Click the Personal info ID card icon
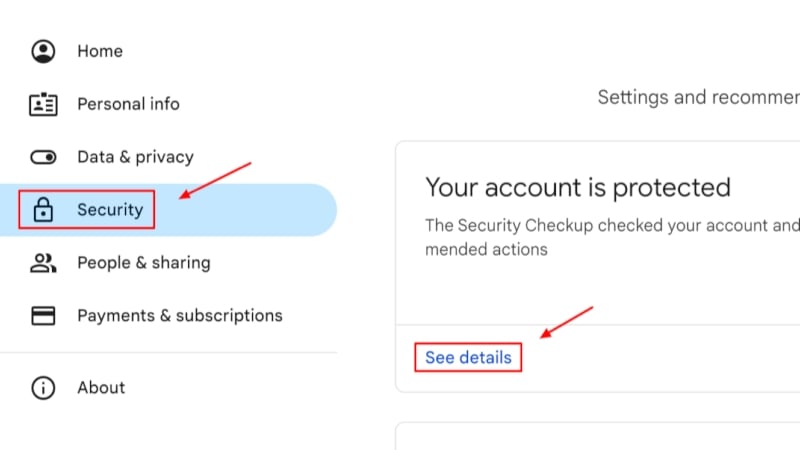The image size is (800, 450). pyautogui.click(x=43, y=104)
